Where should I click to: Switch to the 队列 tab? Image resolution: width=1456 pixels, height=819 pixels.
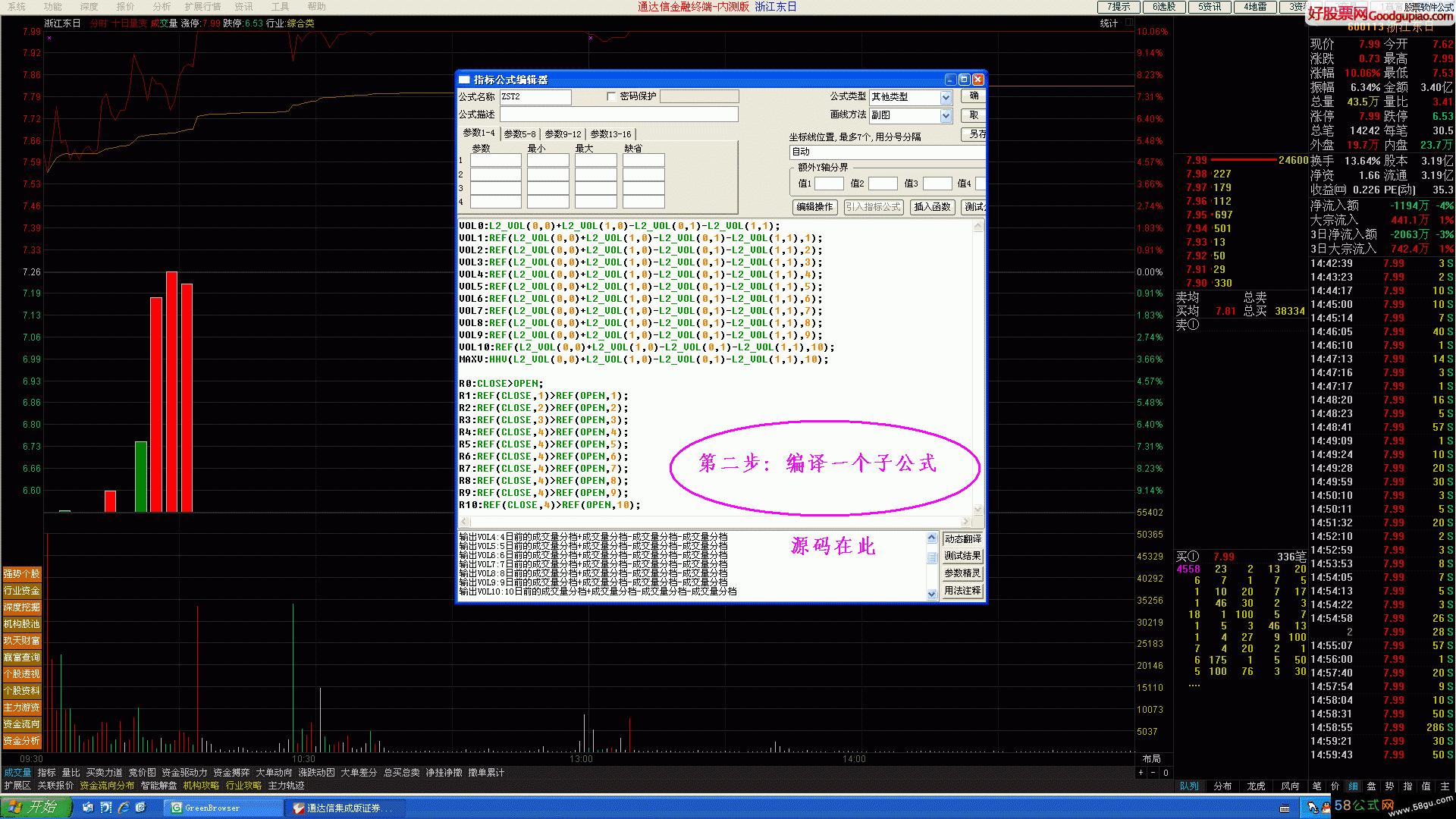click(1190, 786)
